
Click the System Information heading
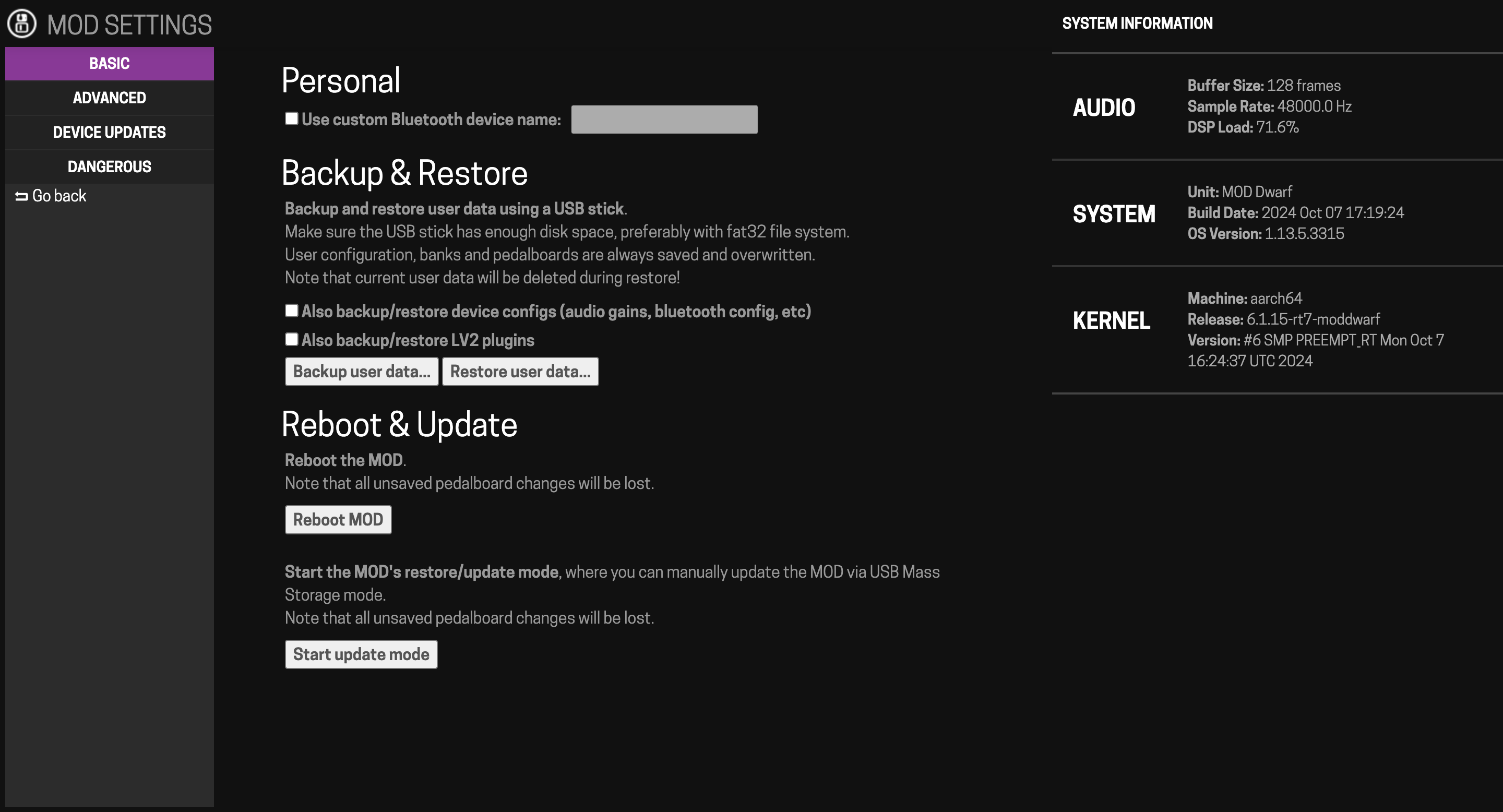point(1137,23)
